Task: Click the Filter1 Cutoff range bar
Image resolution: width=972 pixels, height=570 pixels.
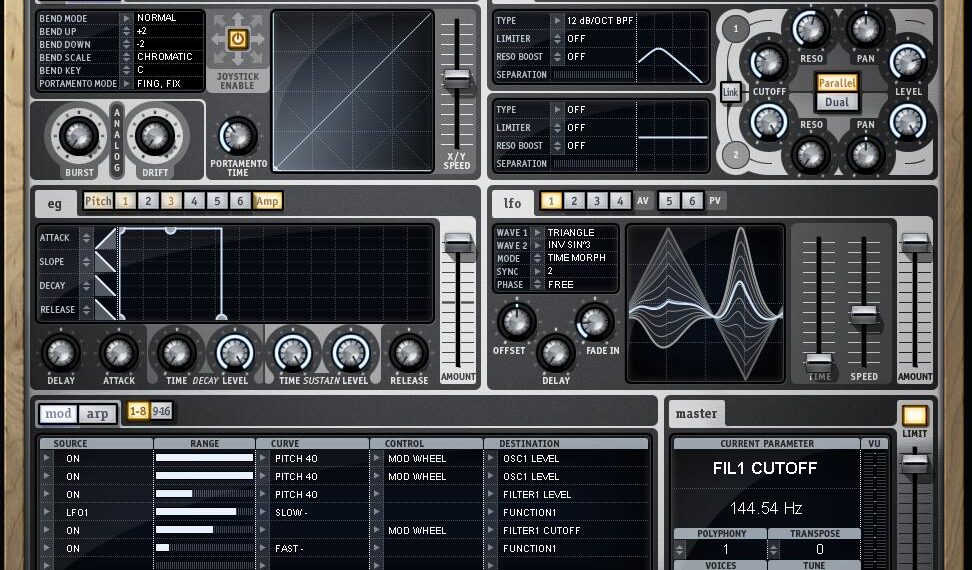Action: [x=204, y=530]
